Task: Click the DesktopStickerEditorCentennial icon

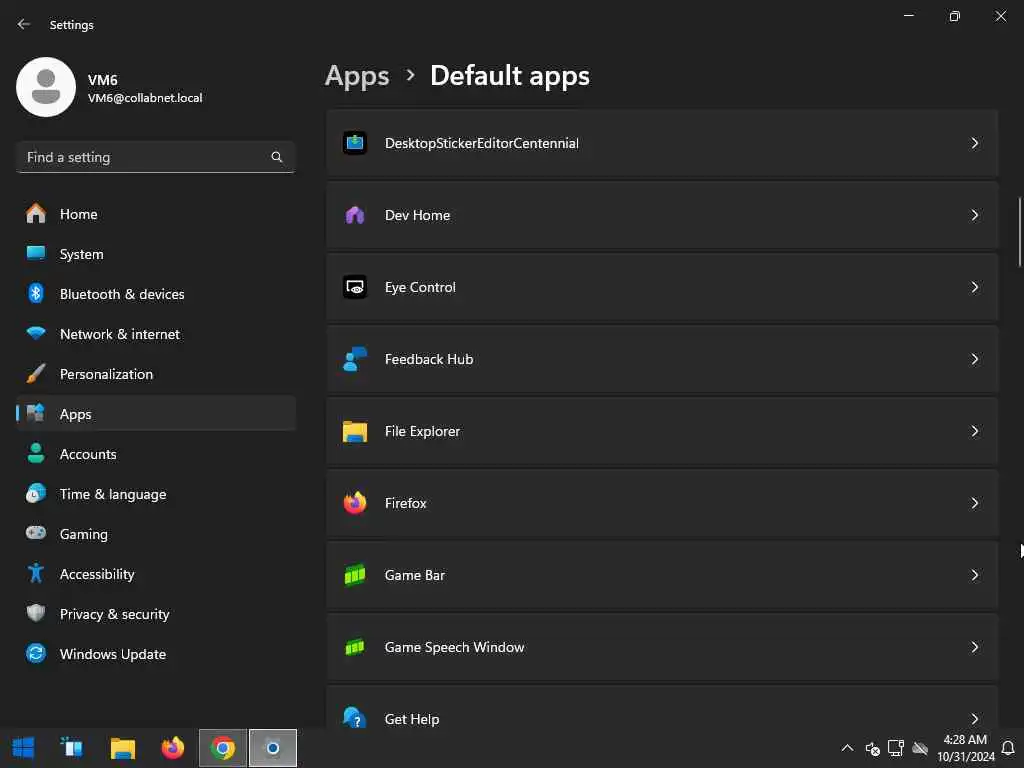Action: pos(354,143)
